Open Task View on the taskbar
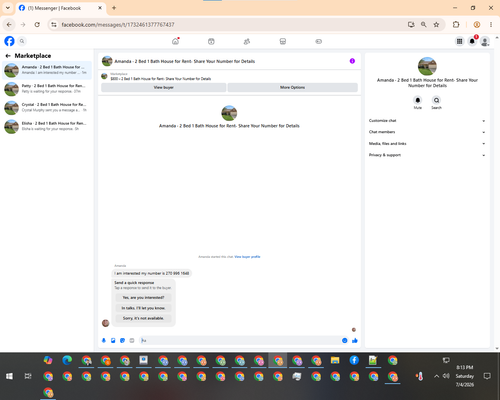 [x=28, y=376]
